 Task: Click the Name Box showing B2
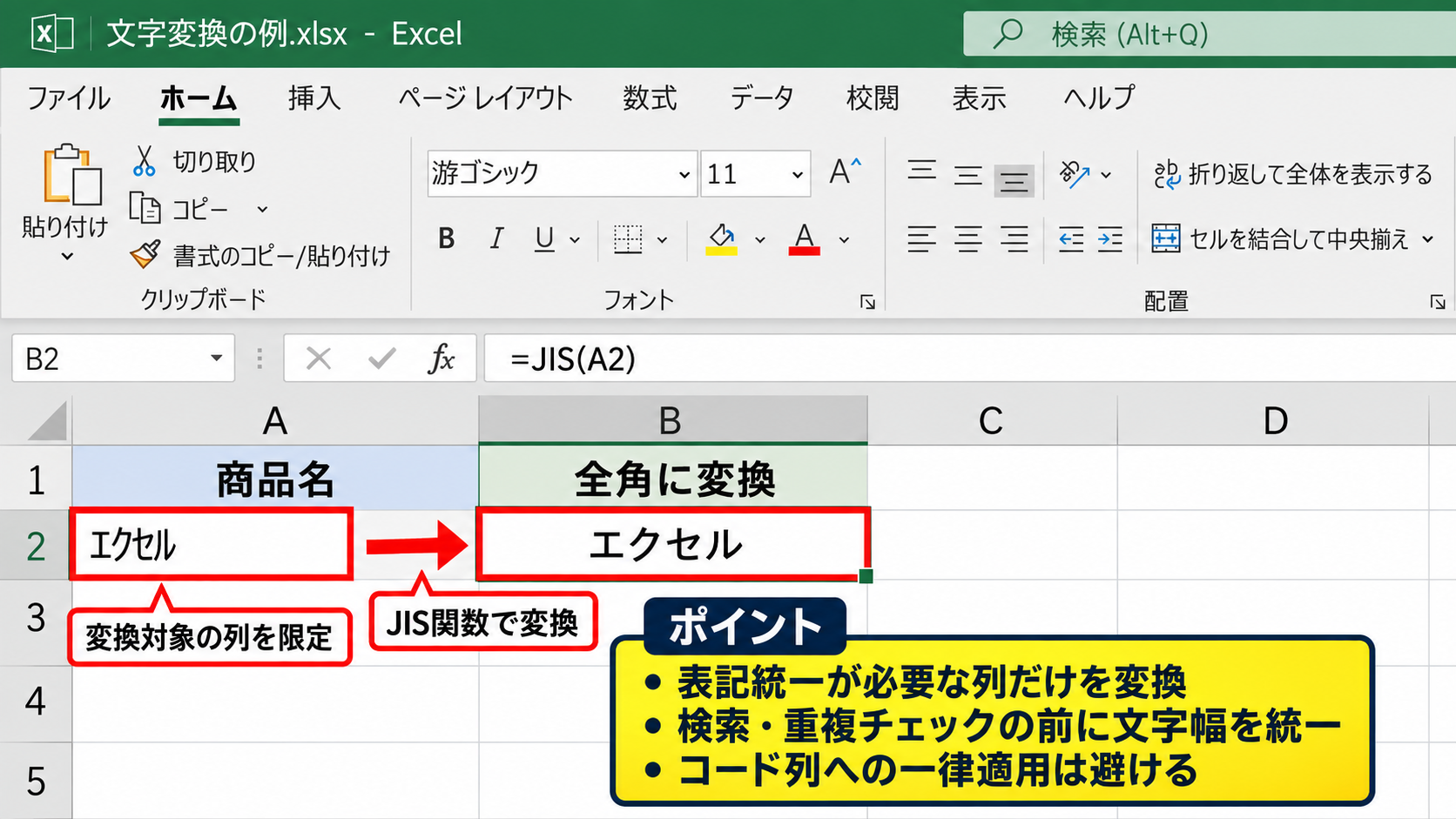(124, 358)
